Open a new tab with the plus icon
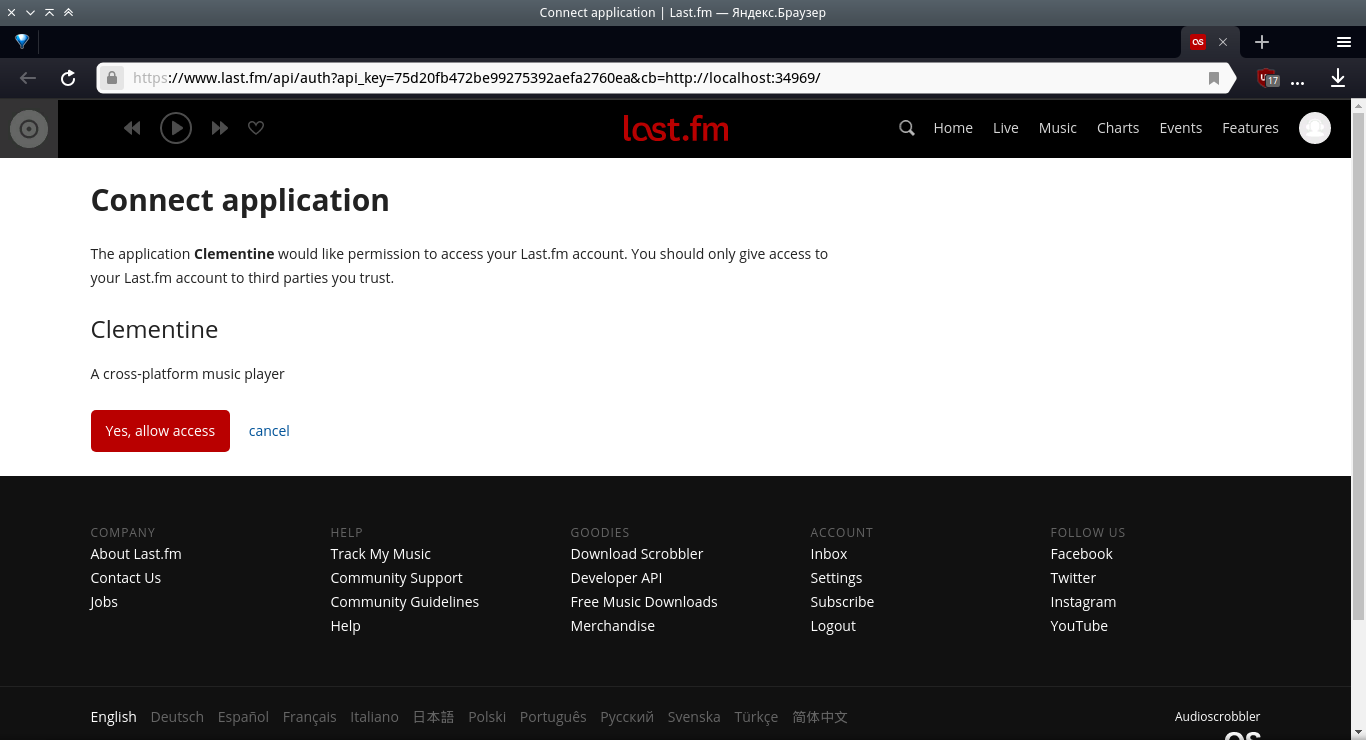1366x740 pixels. tap(1262, 42)
